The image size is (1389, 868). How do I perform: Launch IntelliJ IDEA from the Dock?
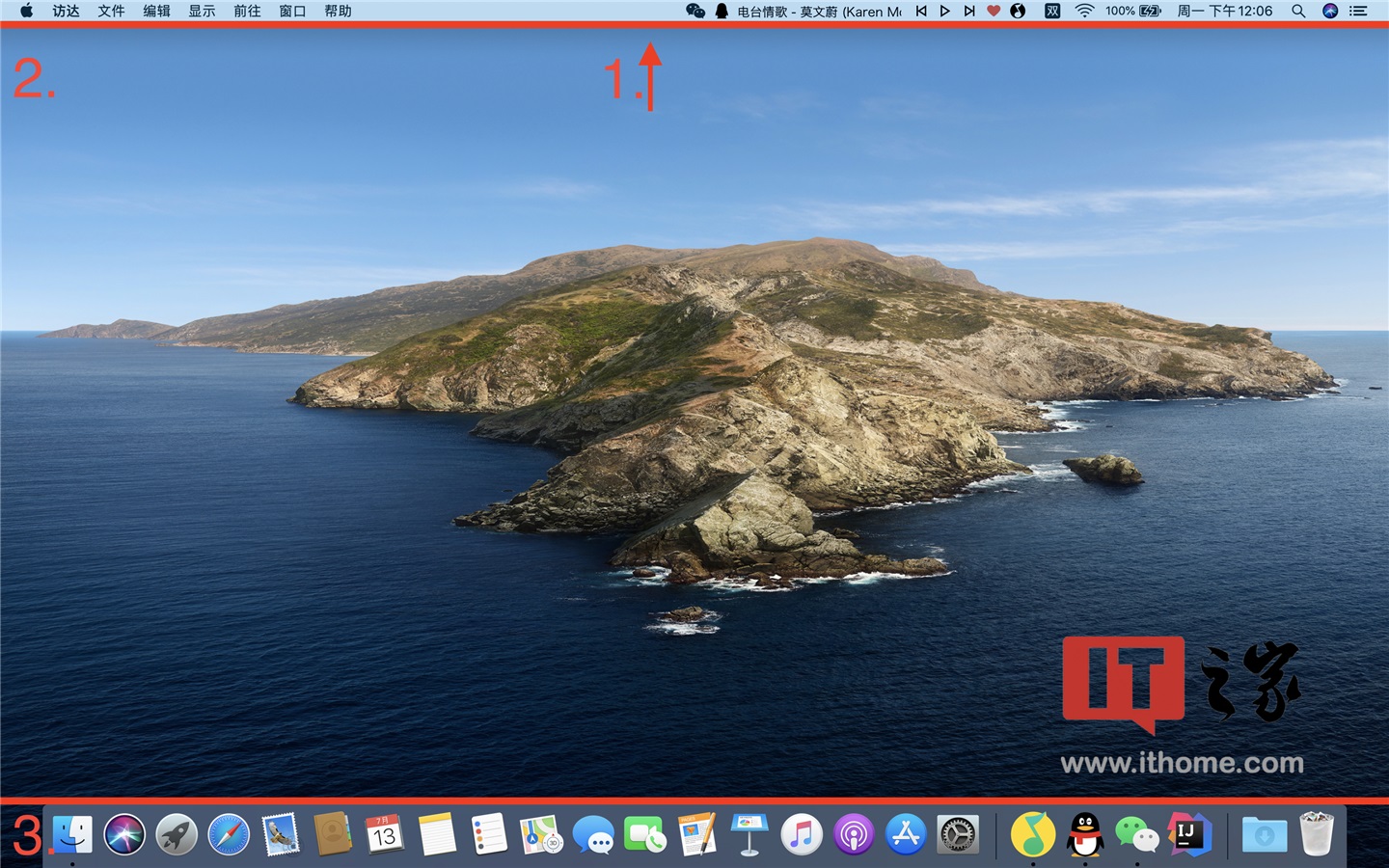point(1189,834)
